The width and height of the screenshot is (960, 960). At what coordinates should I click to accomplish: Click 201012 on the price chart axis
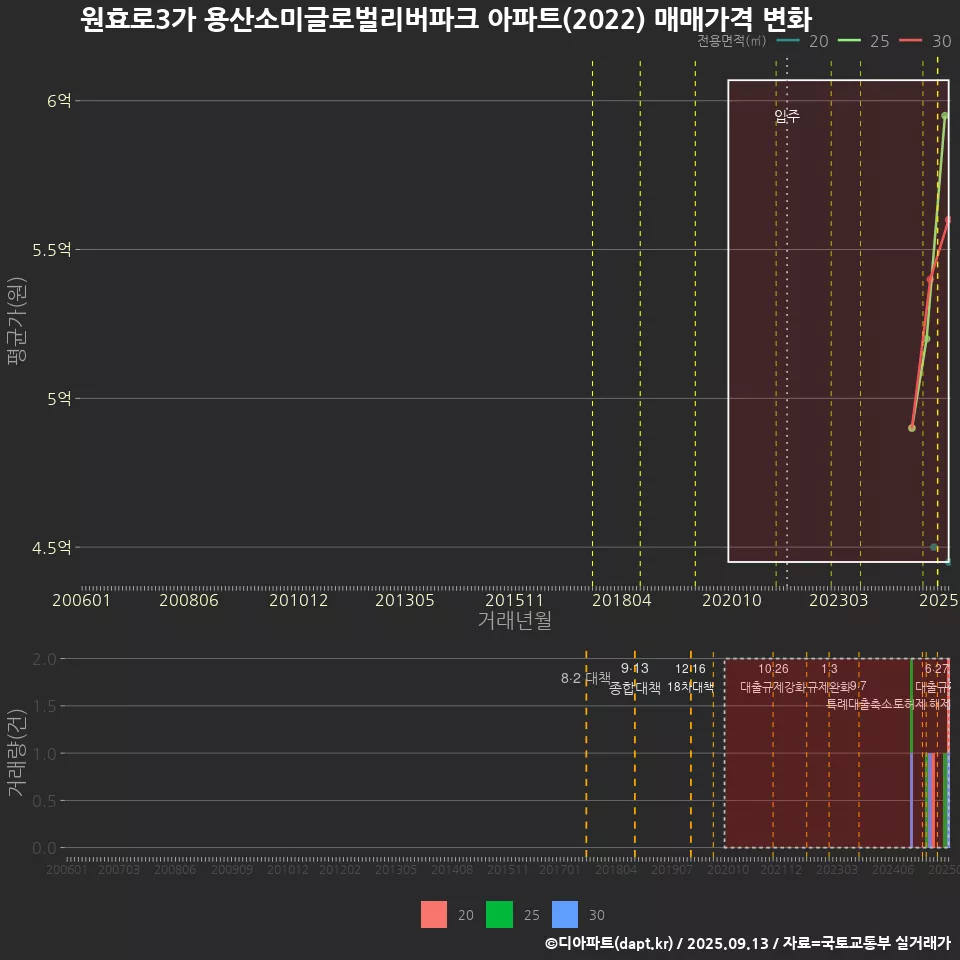pyautogui.click(x=298, y=600)
